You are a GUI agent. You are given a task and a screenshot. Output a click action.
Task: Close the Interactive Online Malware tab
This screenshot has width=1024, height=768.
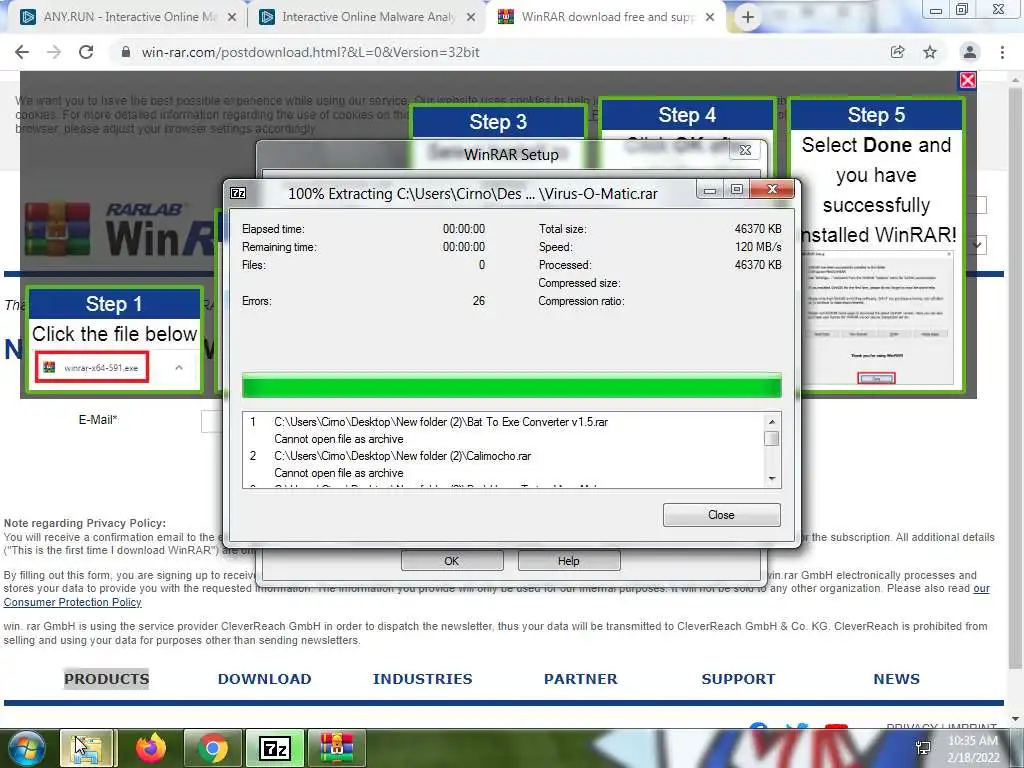(x=470, y=18)
